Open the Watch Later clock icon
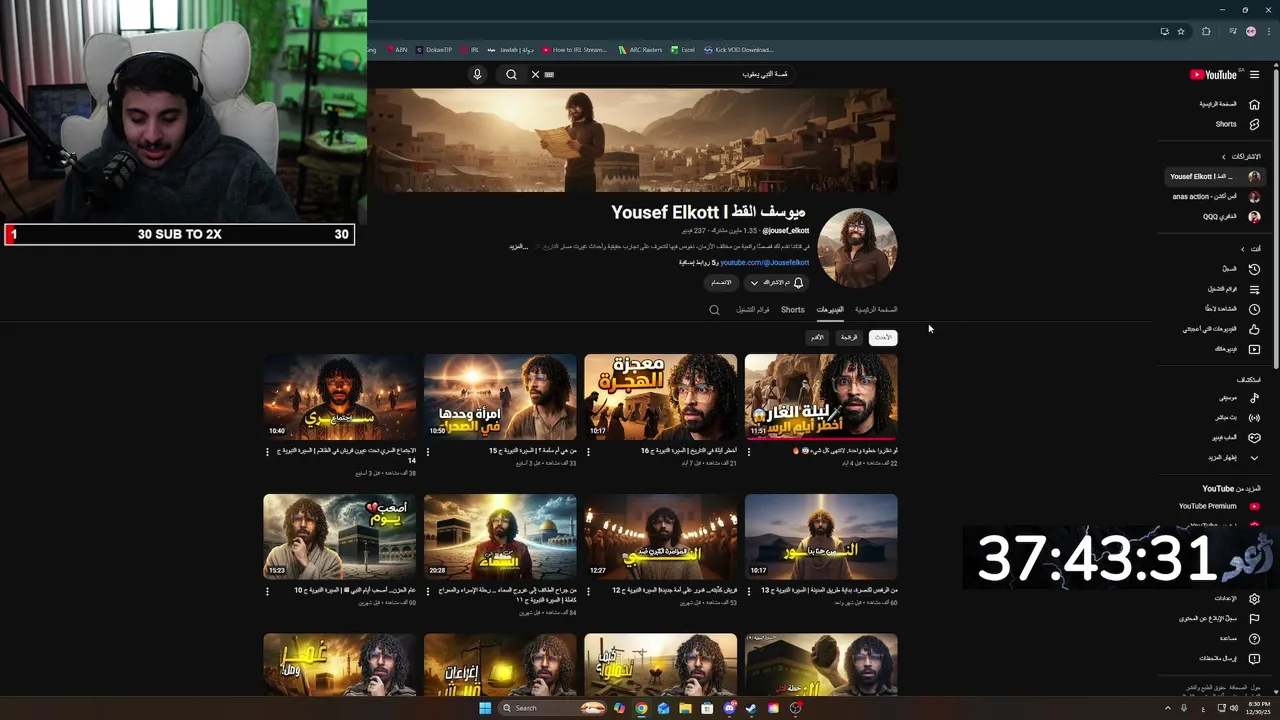The image size is (1280, 720). pyautogui.click(x=1254, y=309)
